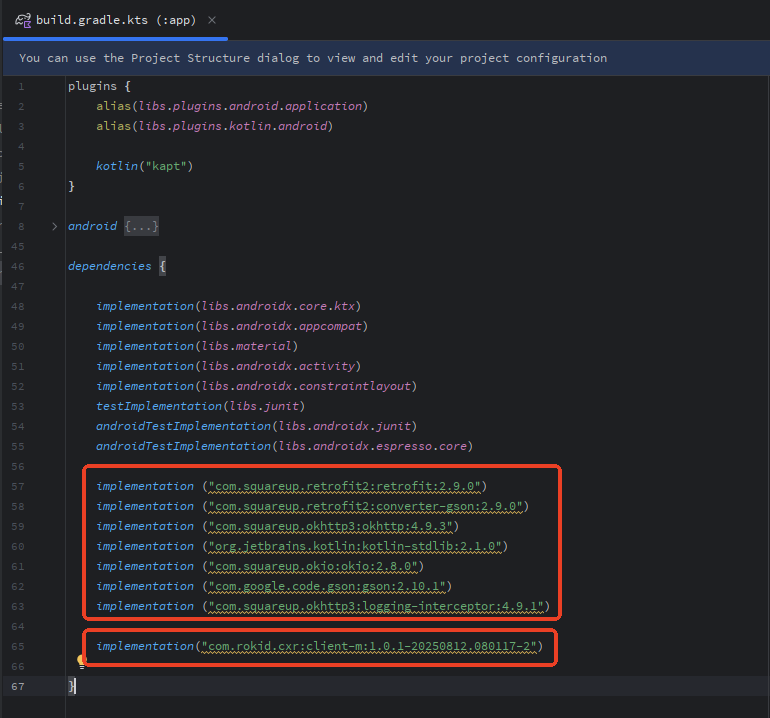
Task: Click line number 46 in gutter
Action: (x=18, y=267)
